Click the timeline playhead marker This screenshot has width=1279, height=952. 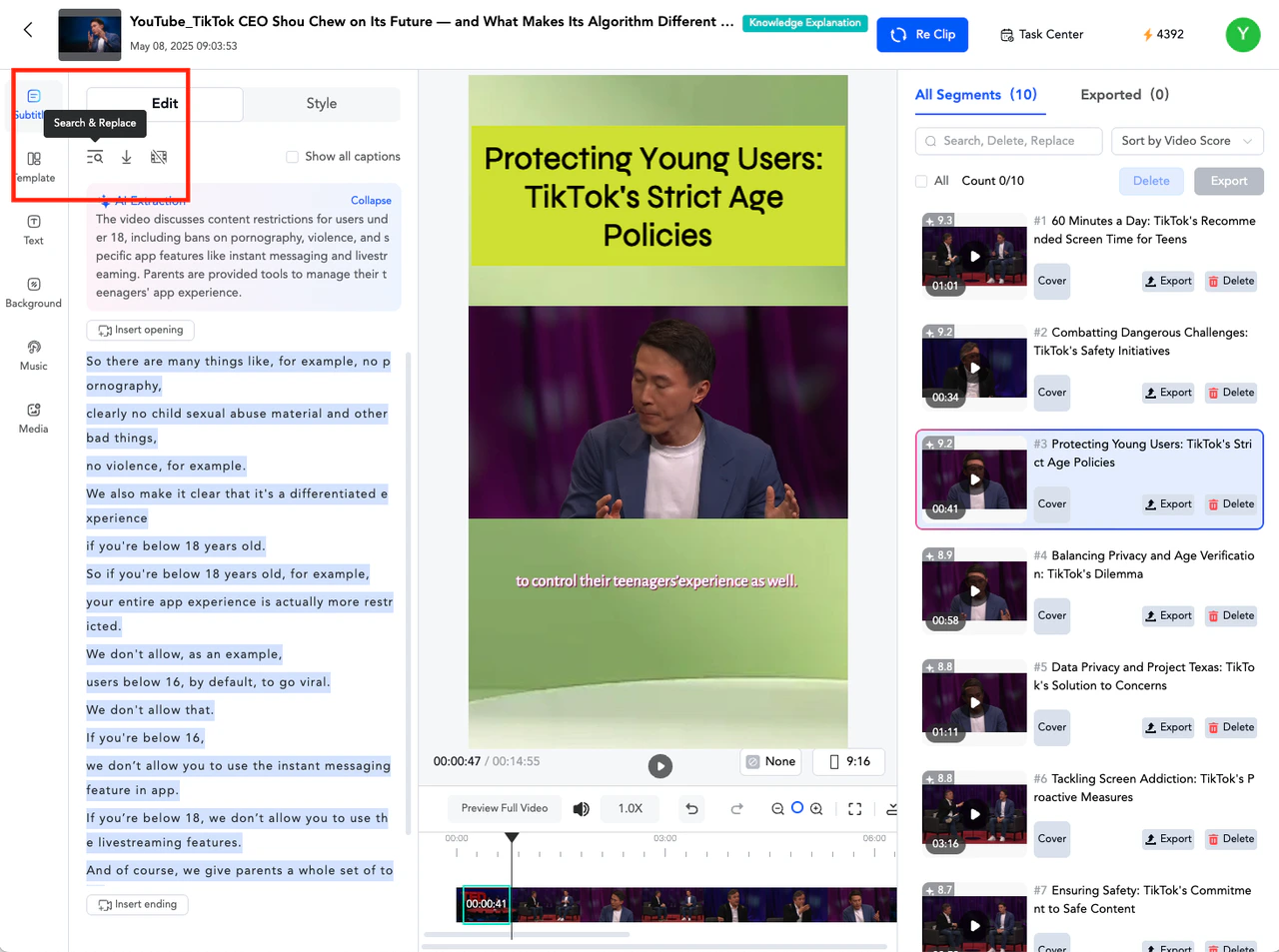pos(512,837)
